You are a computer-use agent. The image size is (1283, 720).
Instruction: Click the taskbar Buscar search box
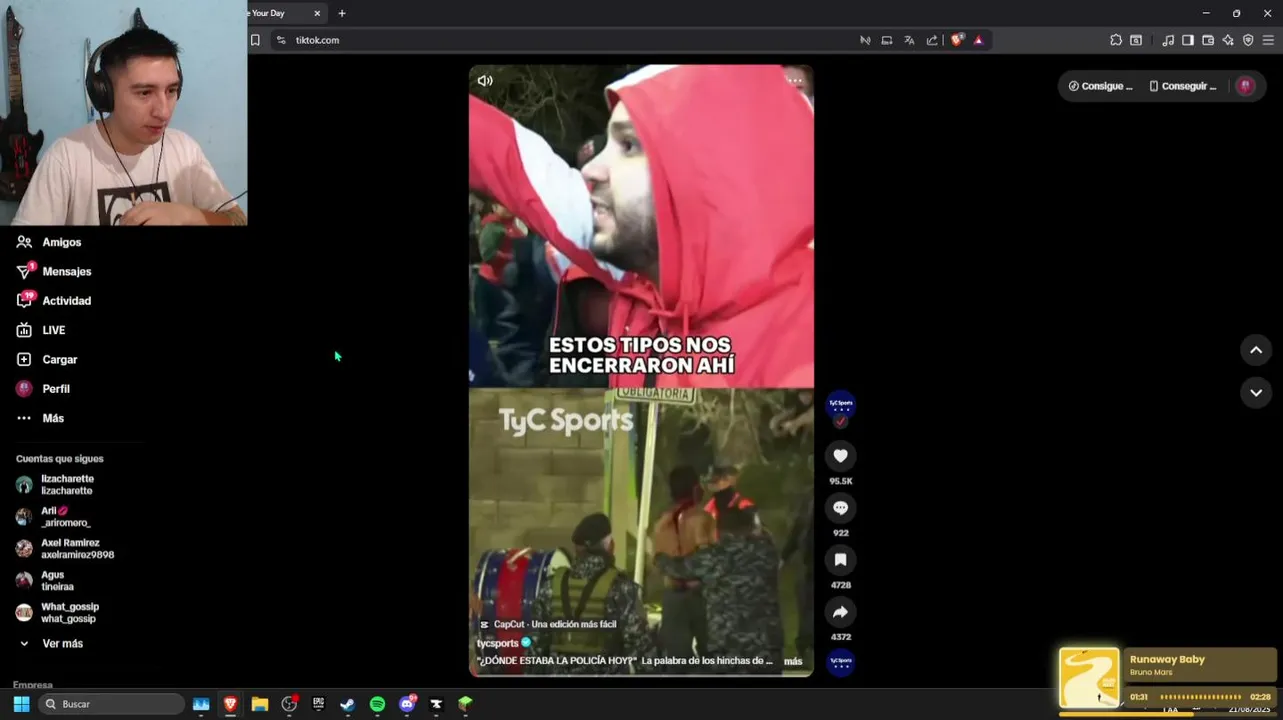112,704
